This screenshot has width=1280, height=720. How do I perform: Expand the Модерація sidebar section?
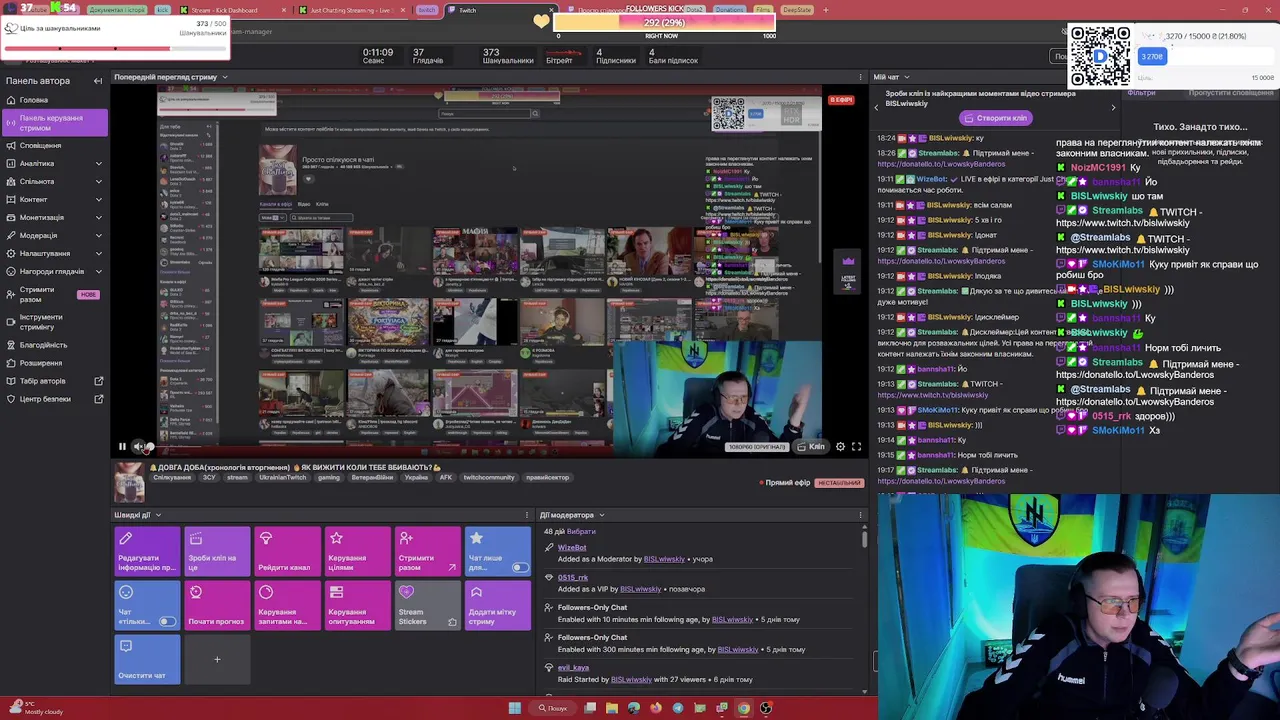click(x=98, y=235)
